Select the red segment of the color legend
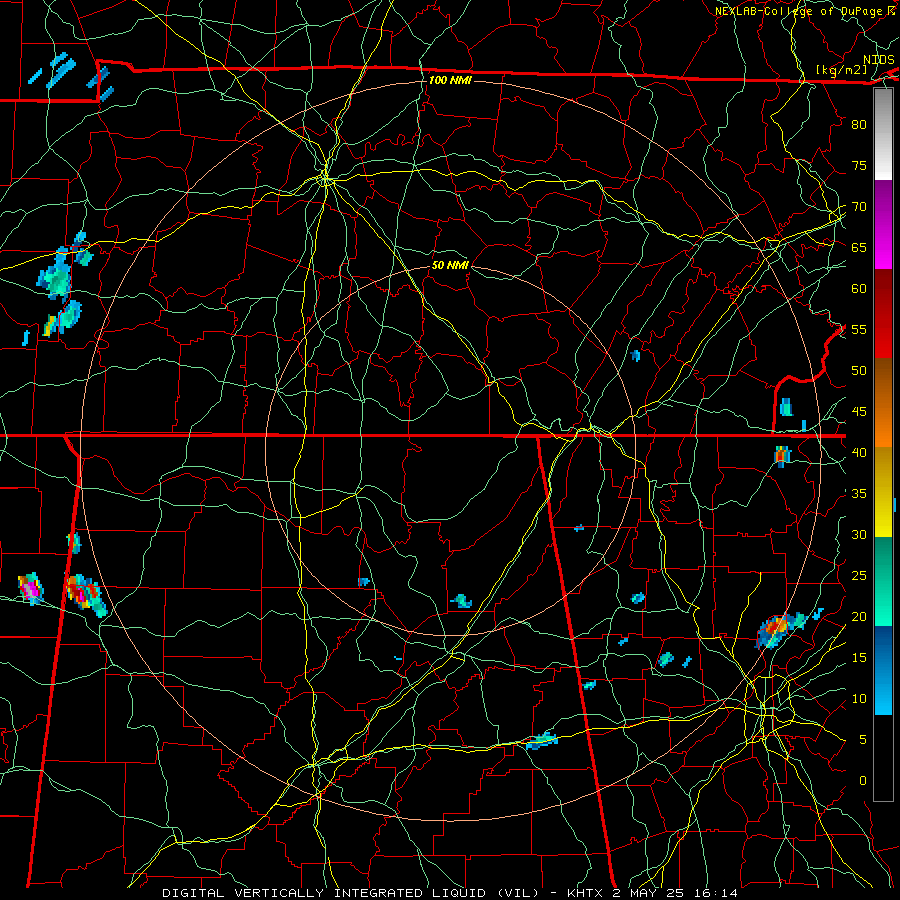The image size is (900, 900). pyautogui.click(x=883, y=314)
